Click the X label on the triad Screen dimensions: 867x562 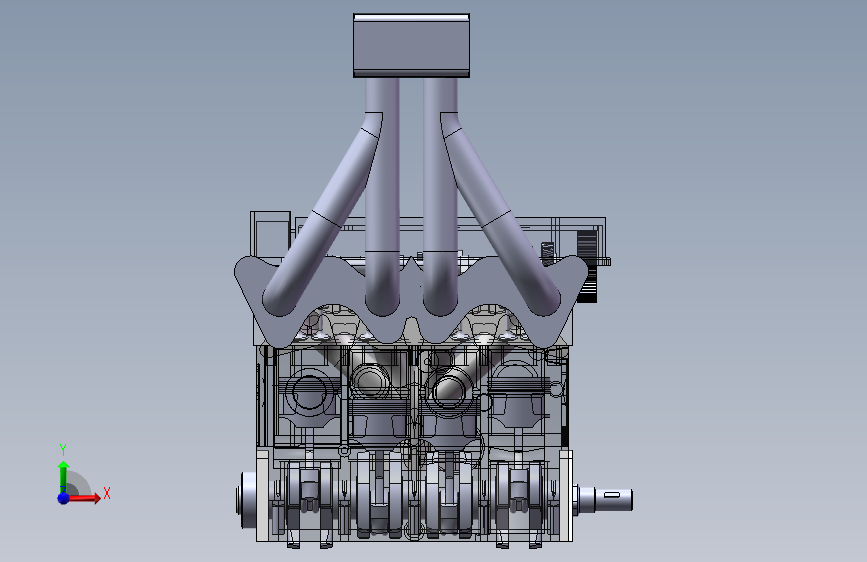pos(107,493)
